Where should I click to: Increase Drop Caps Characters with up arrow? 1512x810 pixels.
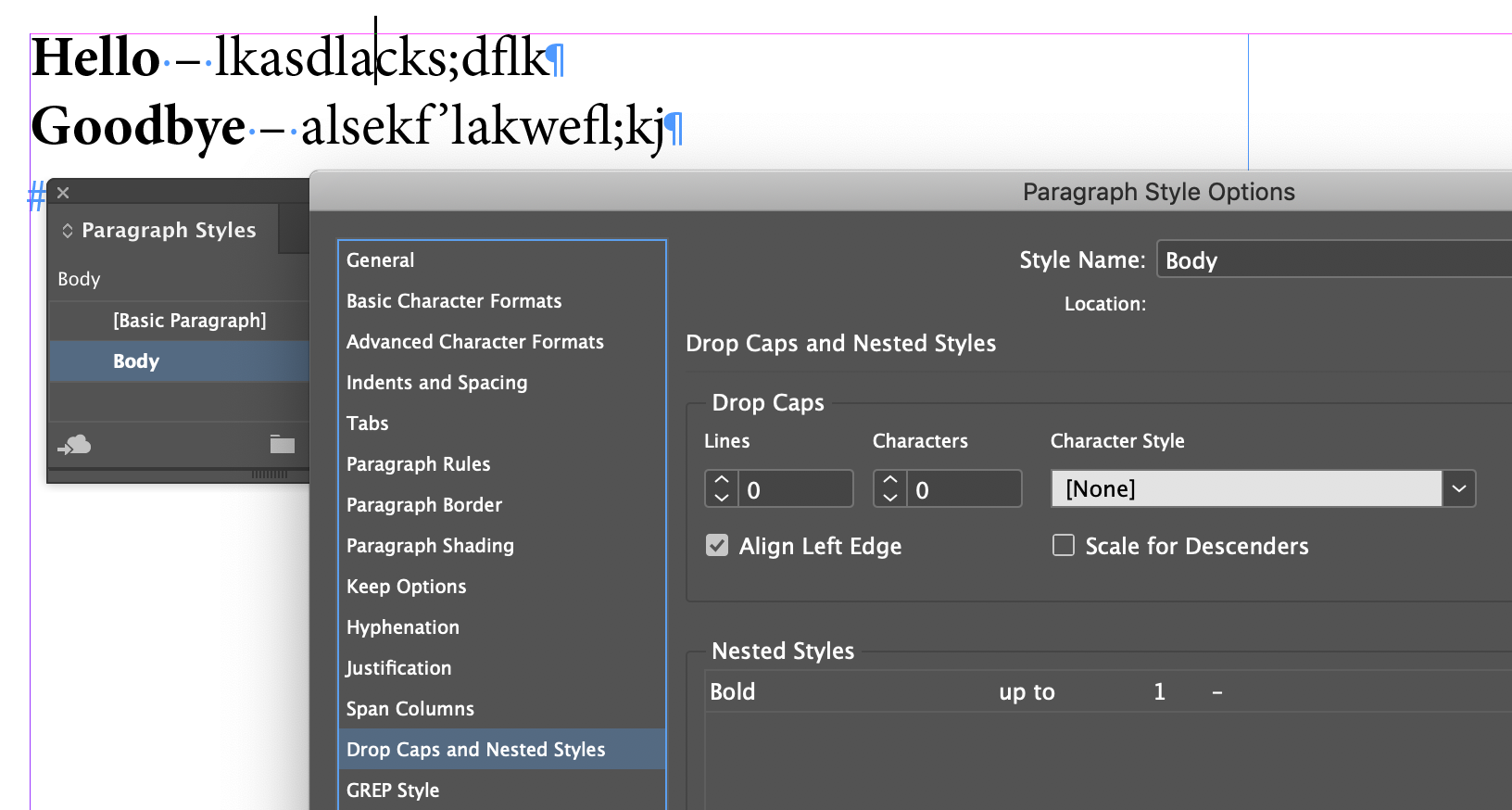pyautogui.click(x=890, y=480)
